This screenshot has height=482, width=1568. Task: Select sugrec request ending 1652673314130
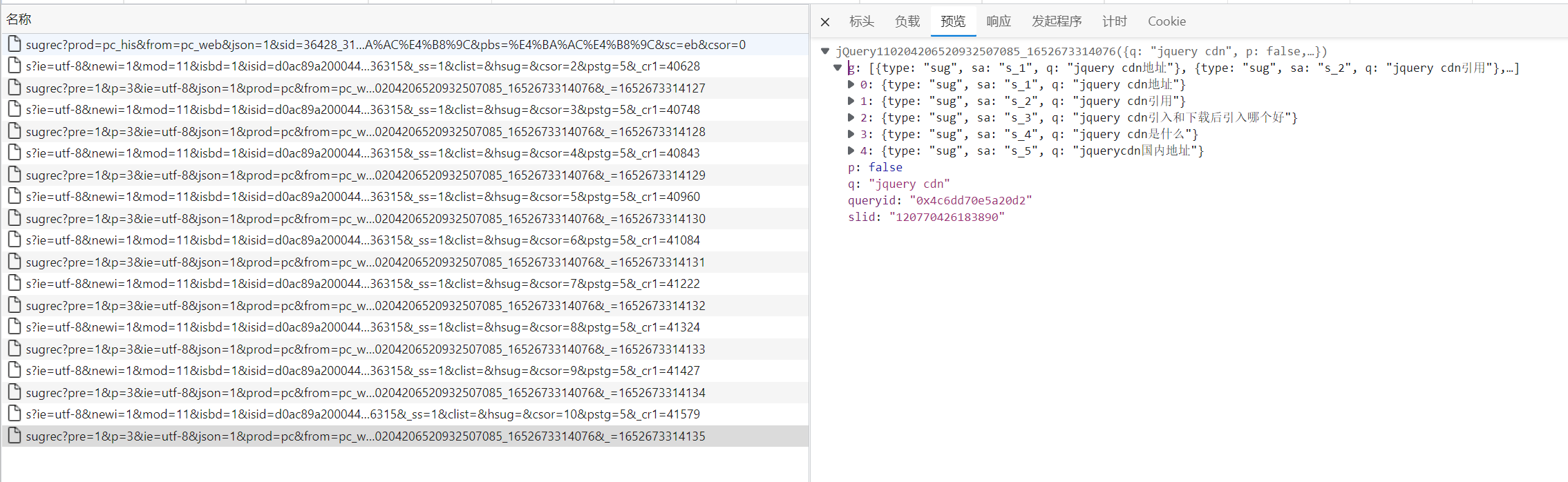405,219
